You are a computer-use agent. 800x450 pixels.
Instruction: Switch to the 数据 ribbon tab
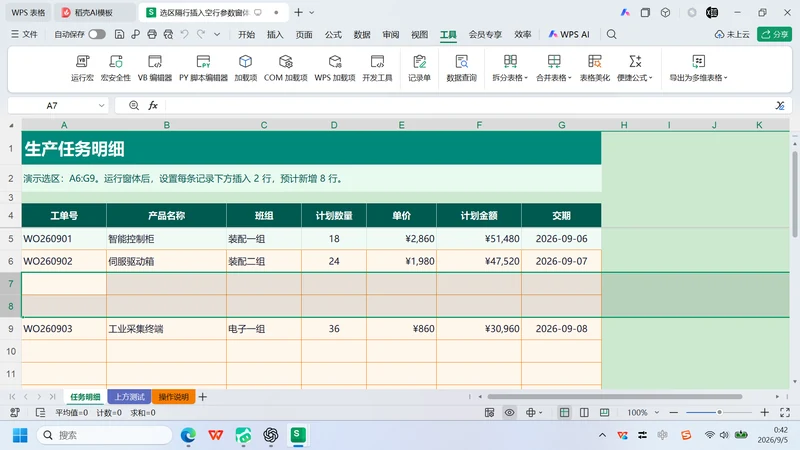pyautogui.click(x=362, y=34)
